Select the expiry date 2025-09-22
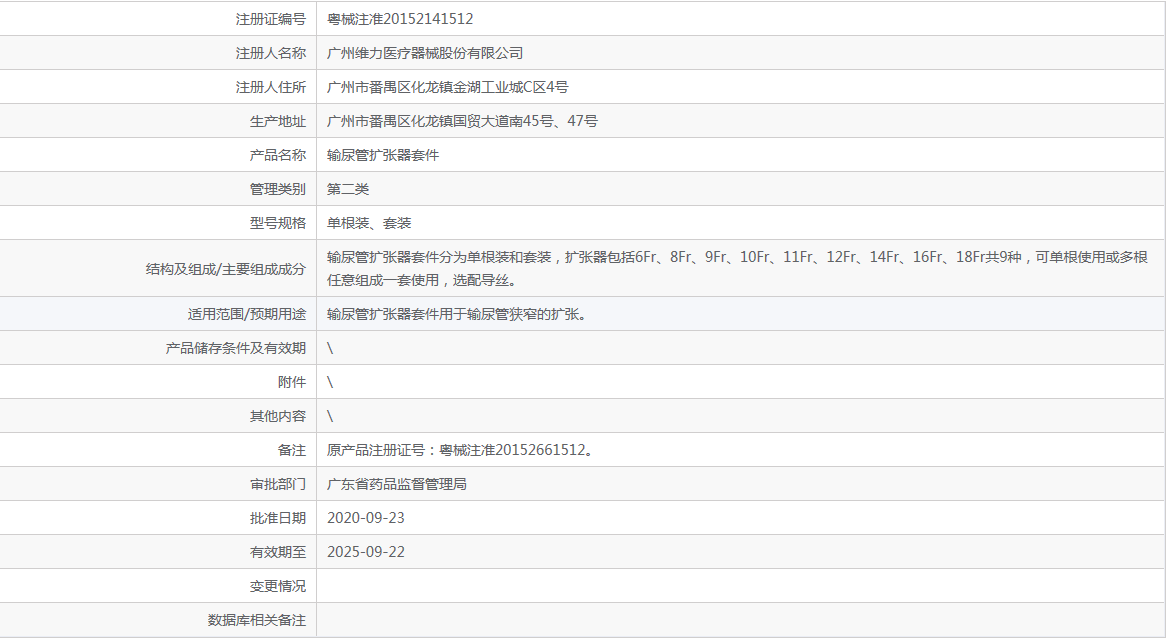Screen dimensions: 1169x643 pos(366,552)
